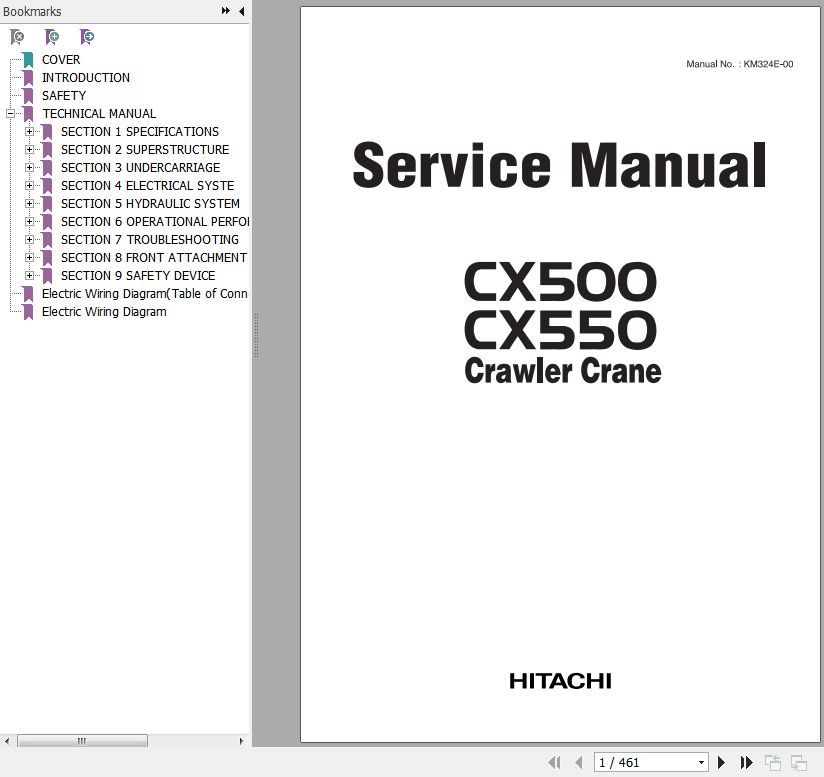The height and width of the screenshot is (777, 824).
Task: Expand SECTION 2 SUPERSTRUCTURE node
Action: point(29,149)
